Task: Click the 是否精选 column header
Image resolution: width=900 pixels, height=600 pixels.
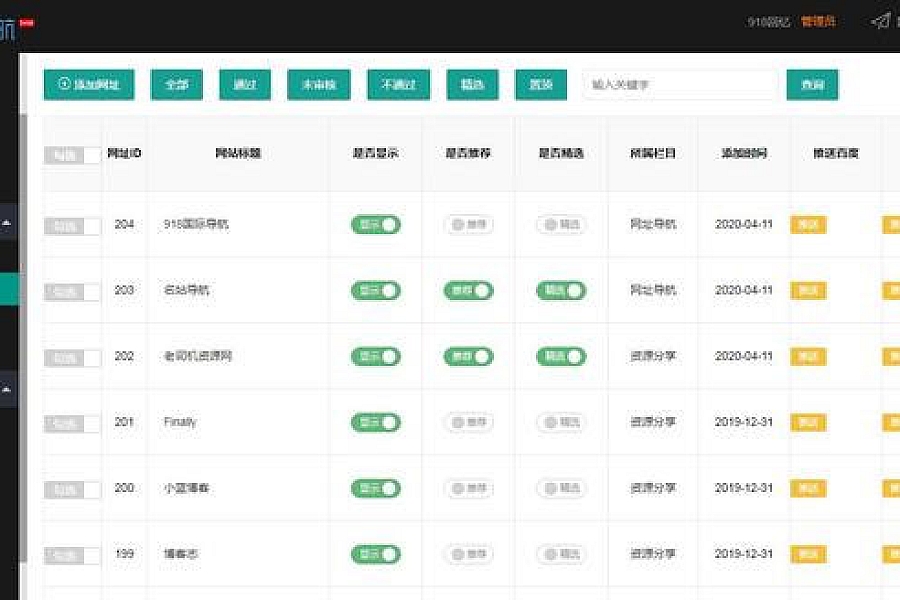Action: (561, 153)
